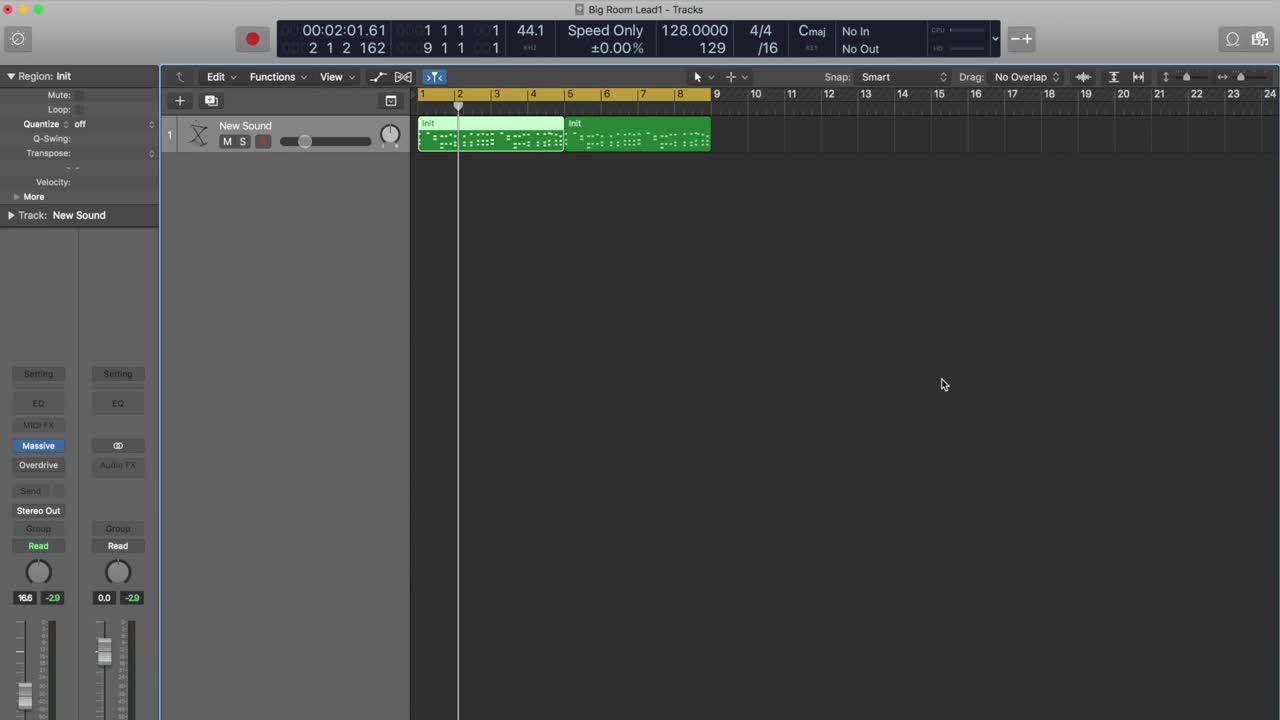Open the Loop Browser icon
This screenshot has width=1280, height=720.
click(x=1232, y=39)
